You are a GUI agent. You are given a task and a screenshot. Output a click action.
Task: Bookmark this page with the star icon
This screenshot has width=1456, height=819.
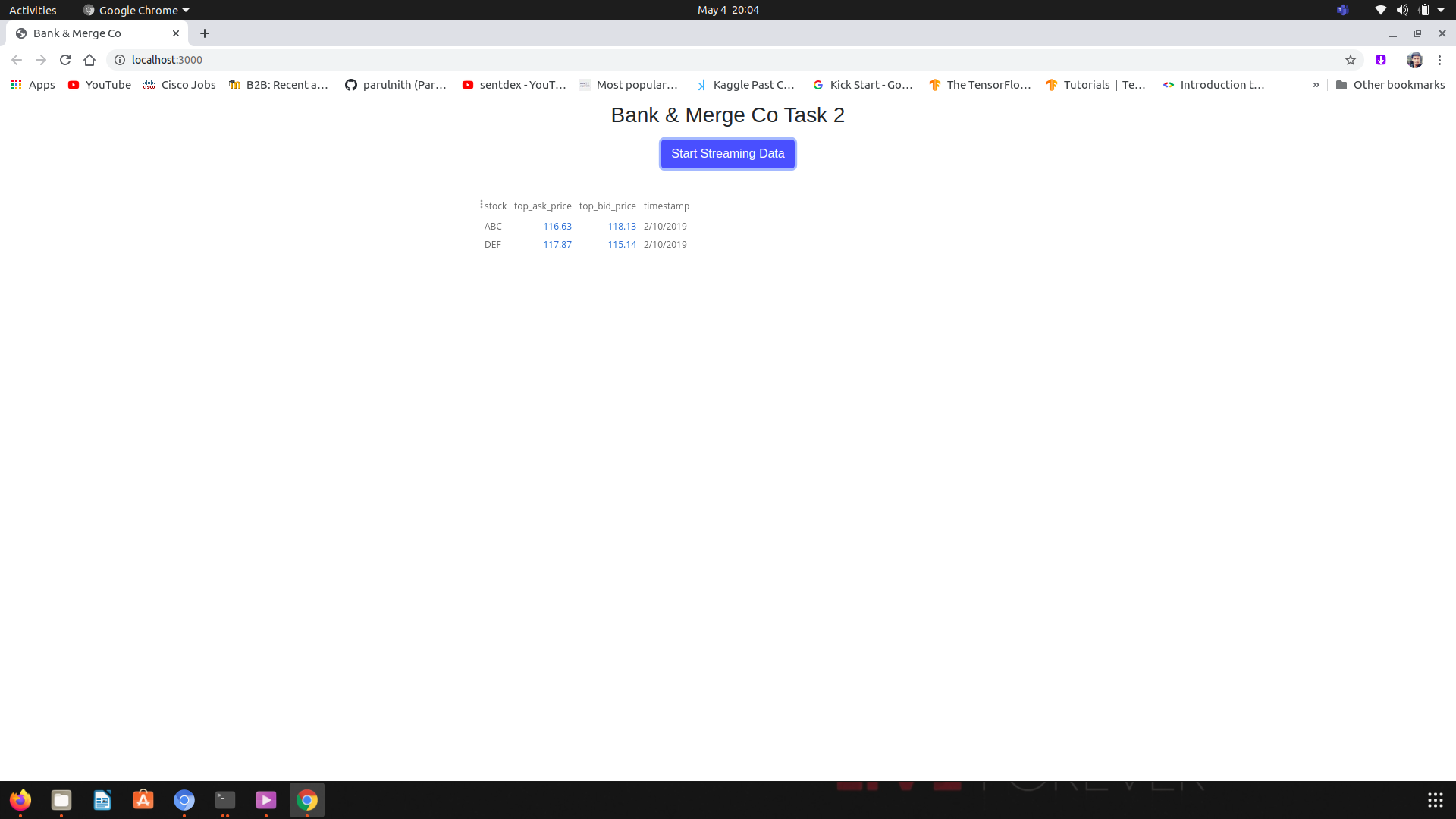pos(1351,60)
